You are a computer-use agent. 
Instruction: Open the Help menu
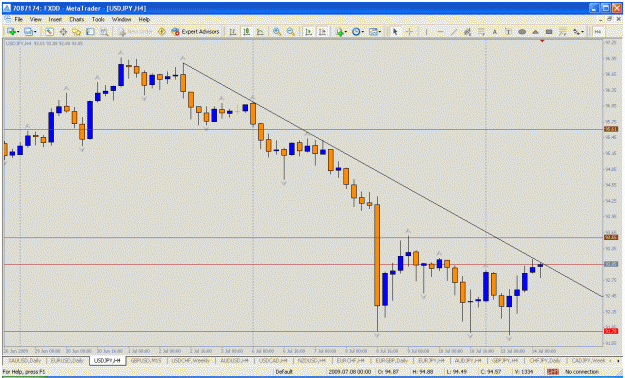tap(144, 19)
